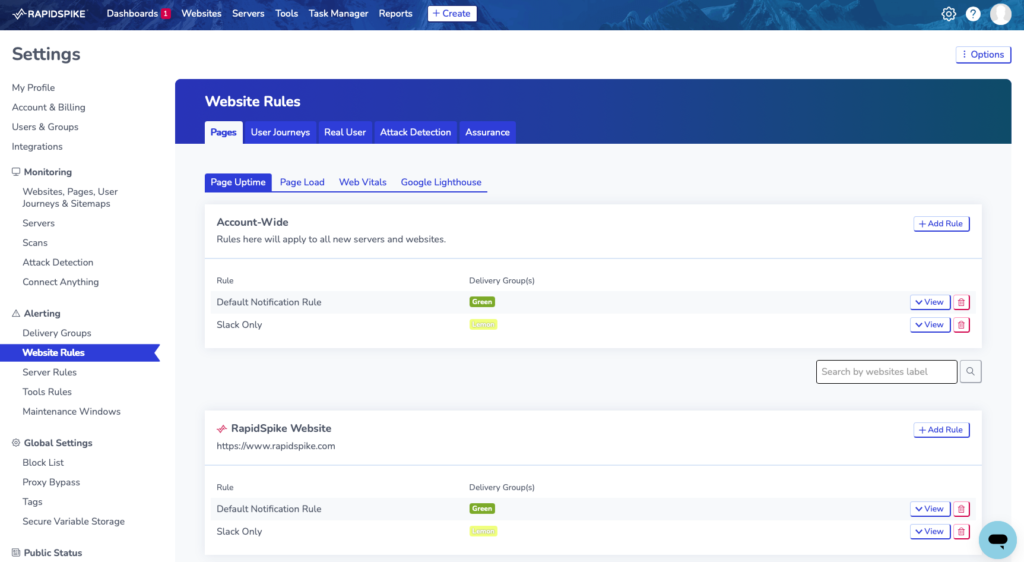
Task: Delete the Account-Wide Slack Only rule
Action: [x=961, y=324]
